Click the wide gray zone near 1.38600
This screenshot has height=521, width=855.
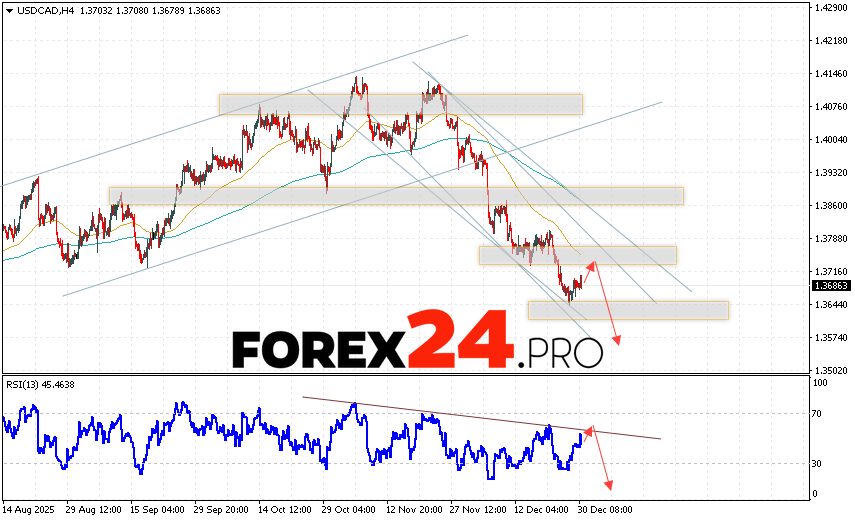tap(396, 196)
